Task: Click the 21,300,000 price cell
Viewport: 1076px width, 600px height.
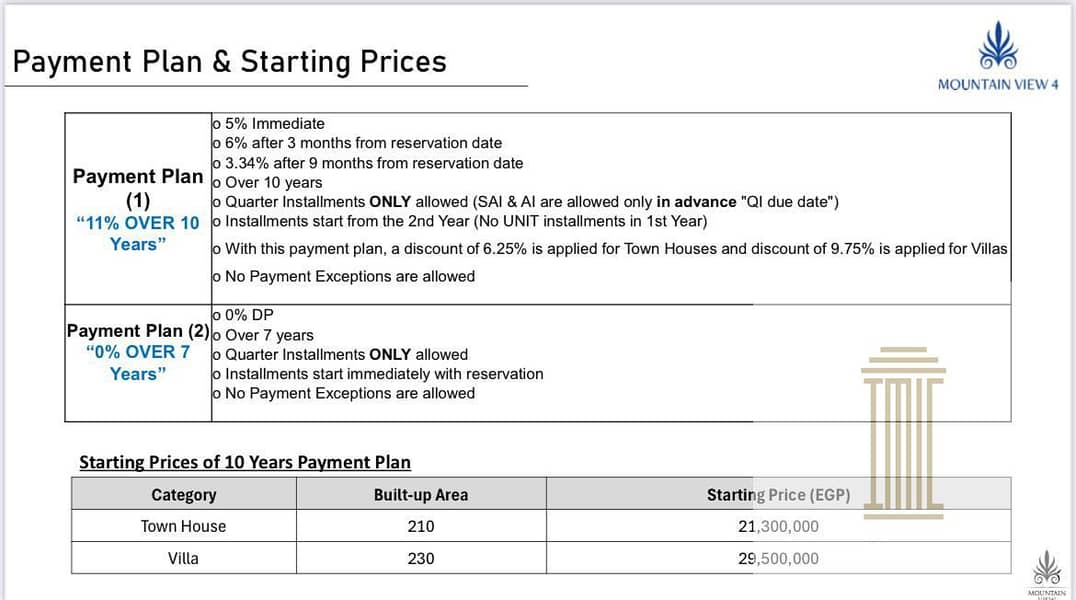Action: point(778,526)
